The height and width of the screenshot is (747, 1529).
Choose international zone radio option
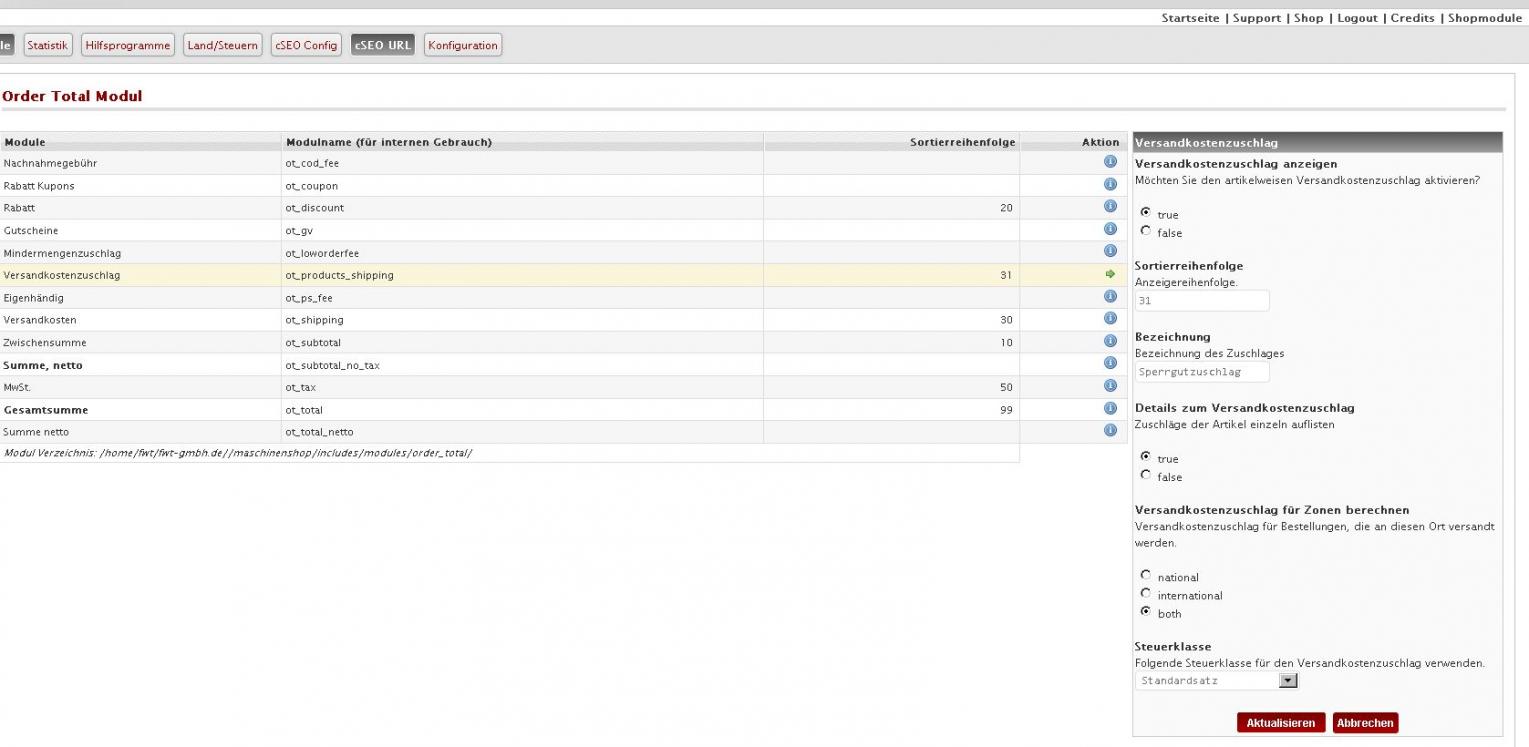pos(1145,595)
